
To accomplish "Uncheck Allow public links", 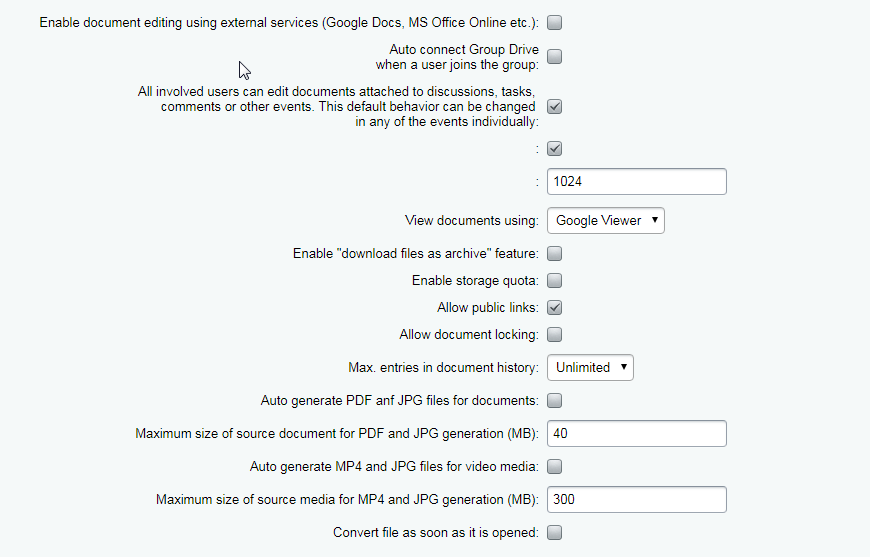I will point(554,307).
